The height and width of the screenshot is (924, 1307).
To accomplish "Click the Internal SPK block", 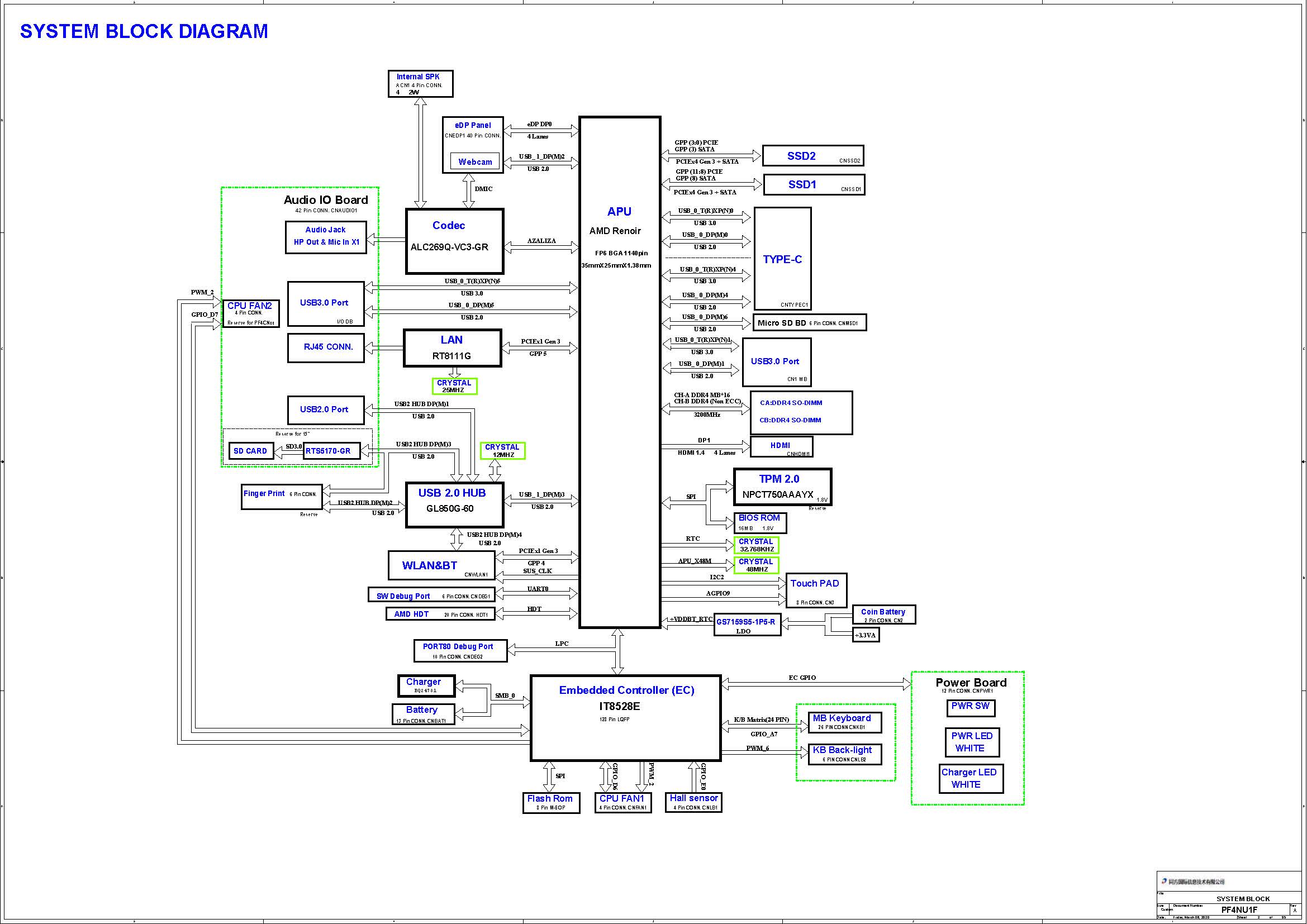I will pos(420,84).
